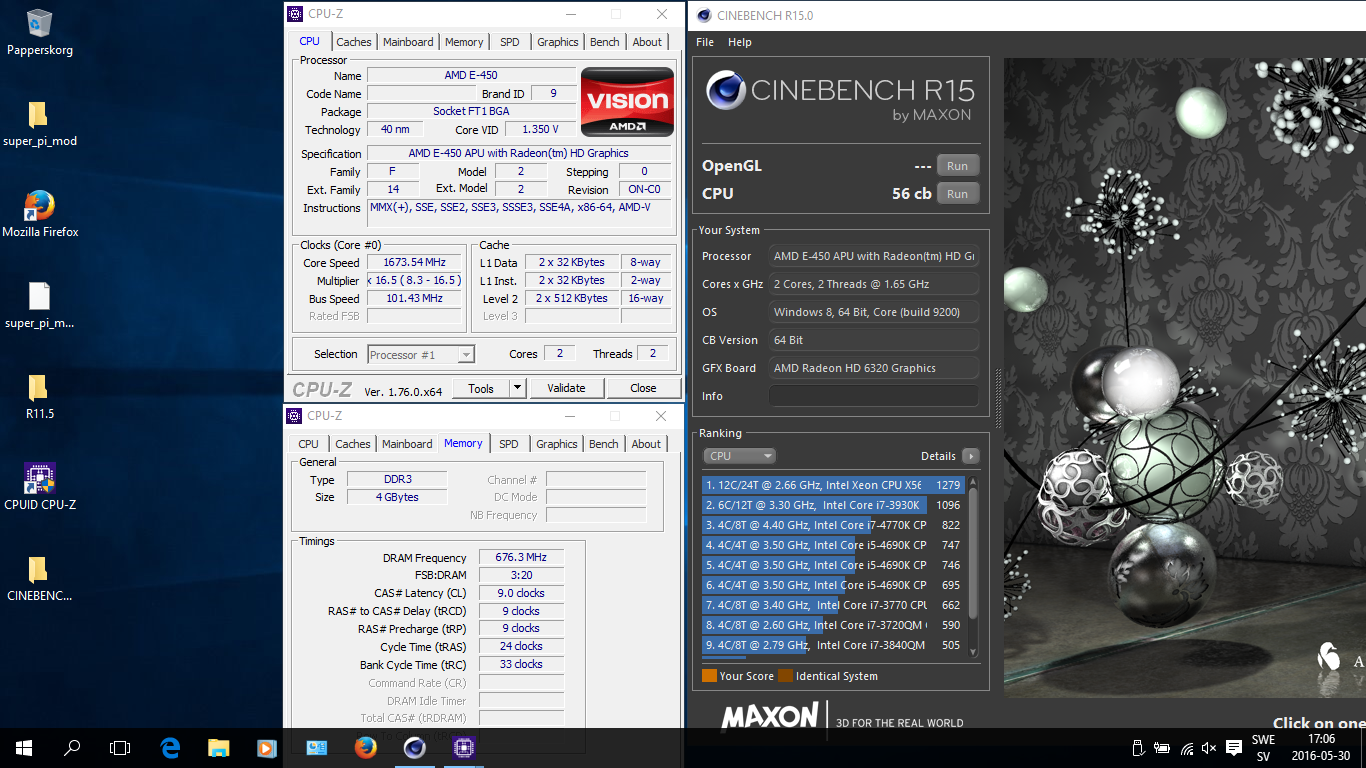Open Task View on taskbar
The width and height of the screenshot is (1366, 768).
[120, 747]
